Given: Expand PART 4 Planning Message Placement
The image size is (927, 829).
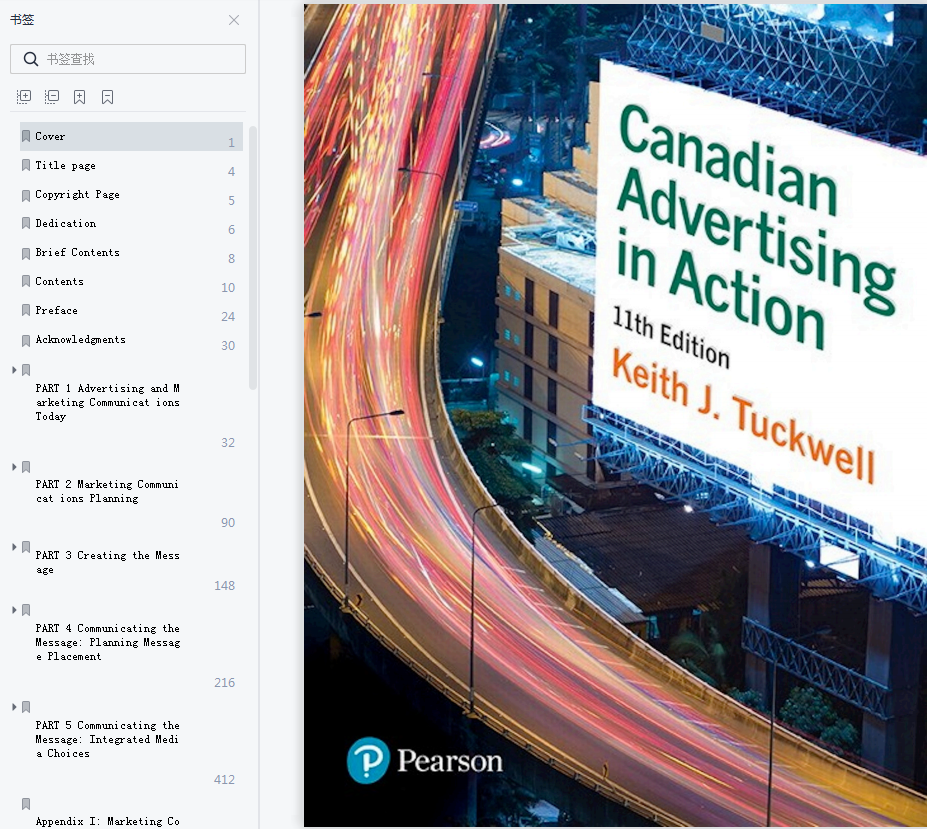Looking at the screenshot, I should [x=14, y=610].
